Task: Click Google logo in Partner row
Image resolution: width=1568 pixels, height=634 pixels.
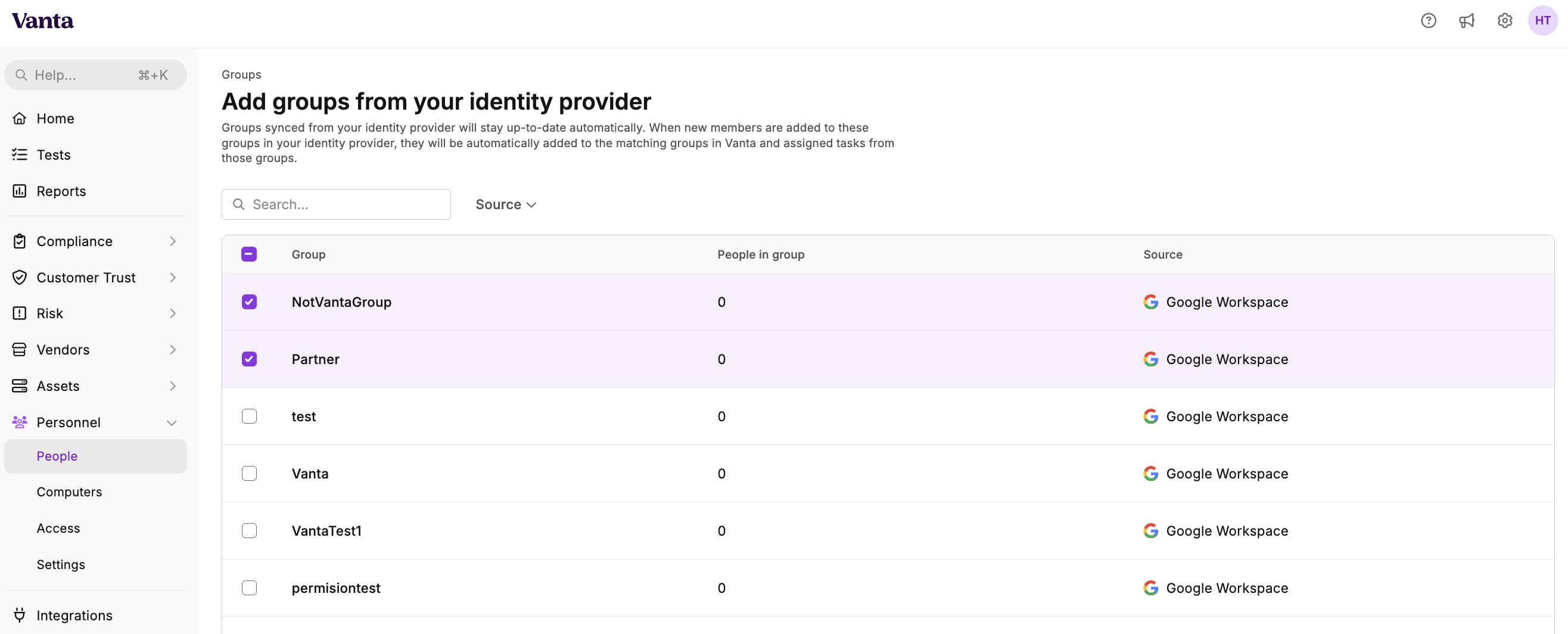Action: click(x=1150, y=359)
